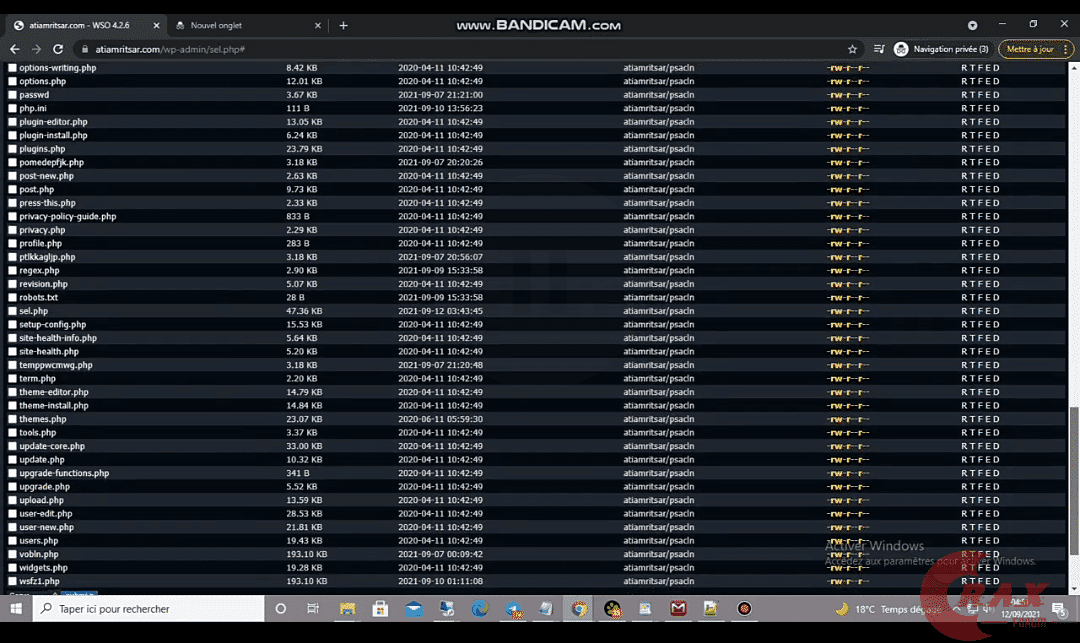Click E action for regex.php row

coord(988,271)
